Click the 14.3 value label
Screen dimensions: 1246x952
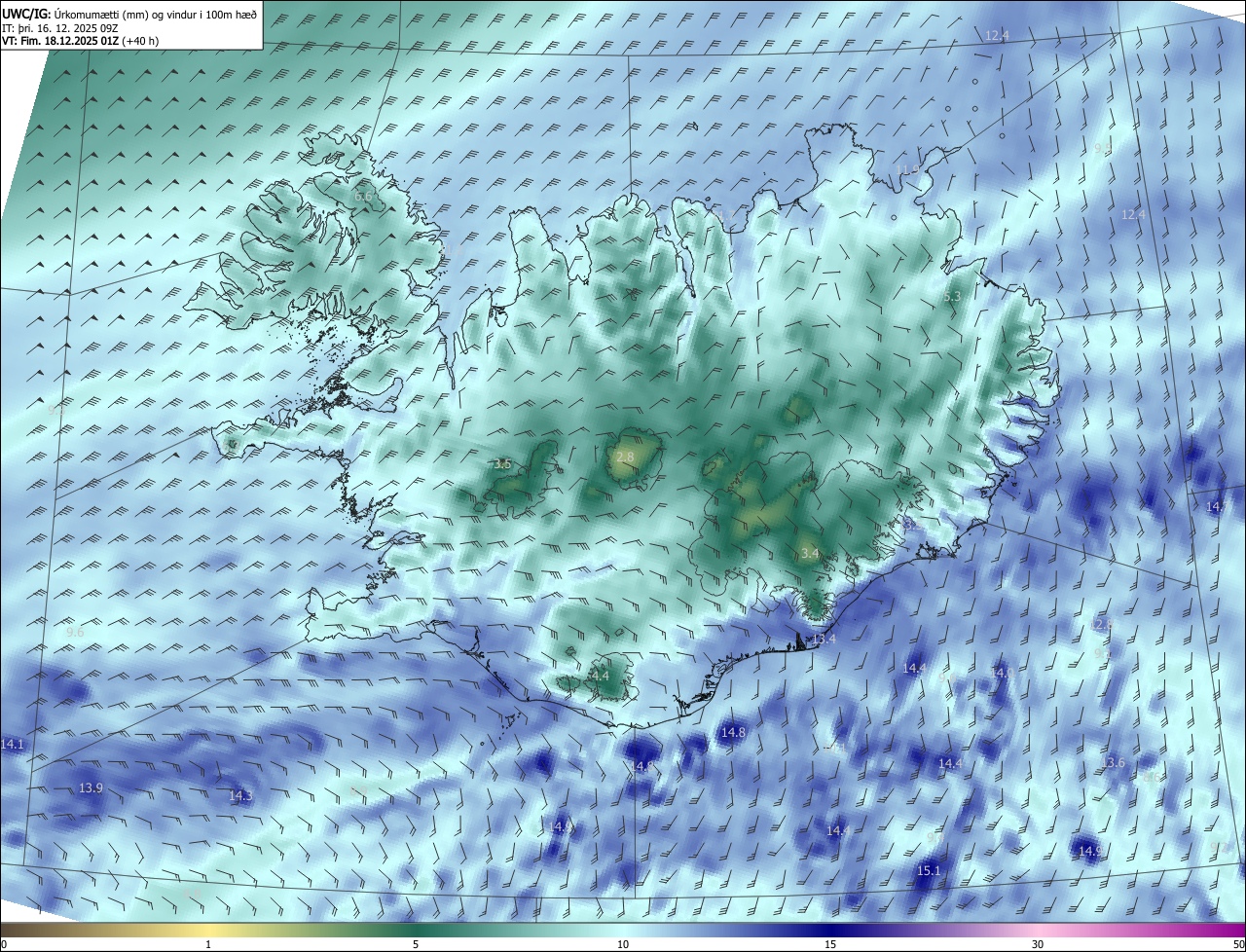[x=240, y=795]
